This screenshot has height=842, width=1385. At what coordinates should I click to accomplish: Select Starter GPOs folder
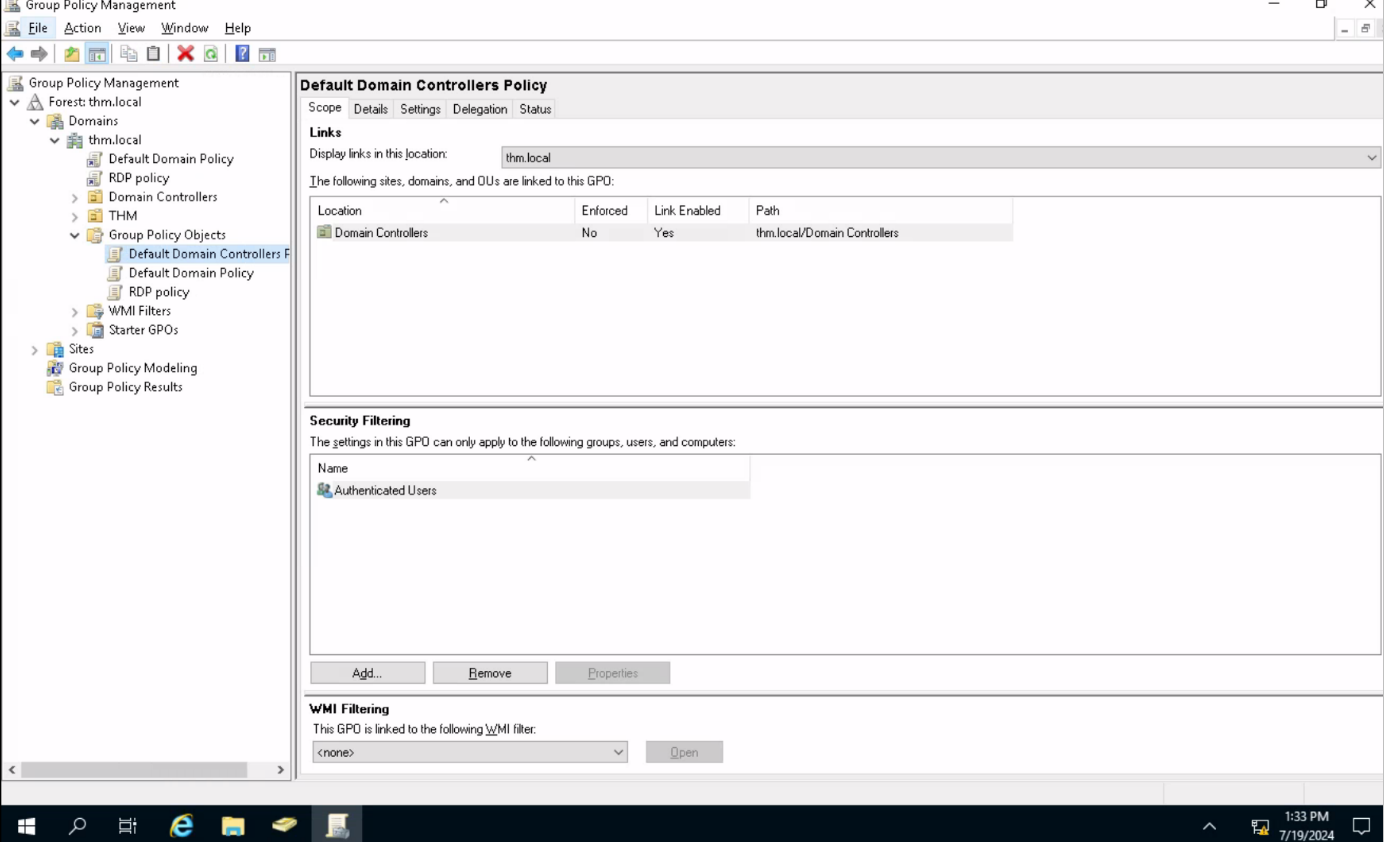(143, 330)
